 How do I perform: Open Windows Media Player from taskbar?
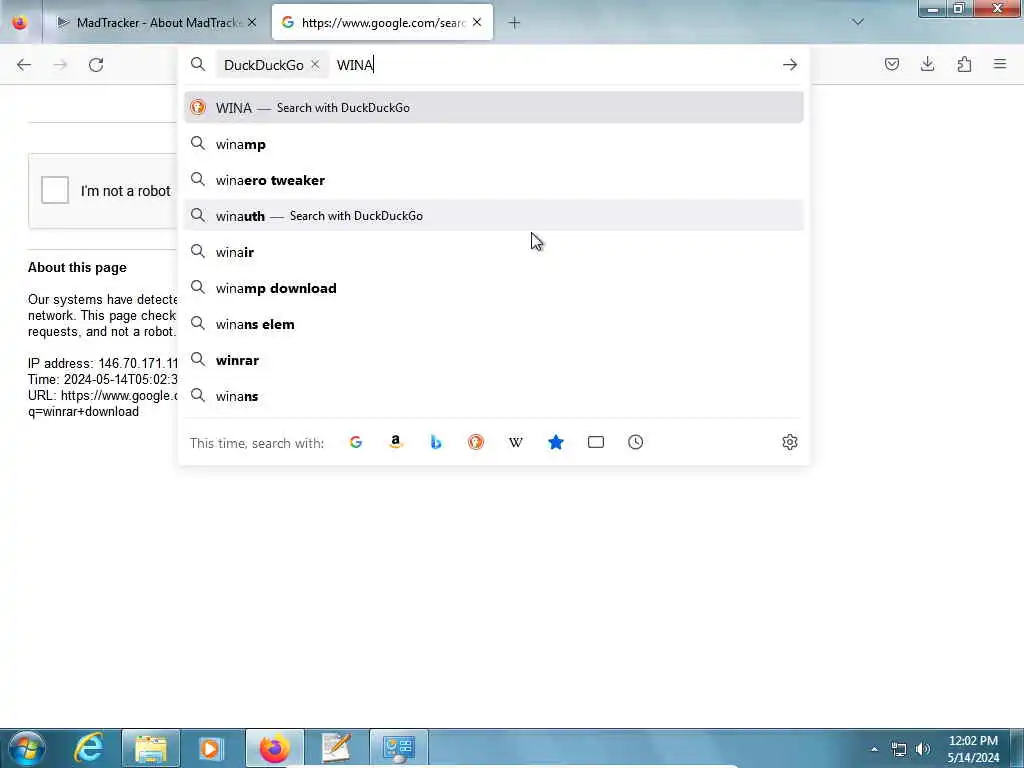coord(212,748)
